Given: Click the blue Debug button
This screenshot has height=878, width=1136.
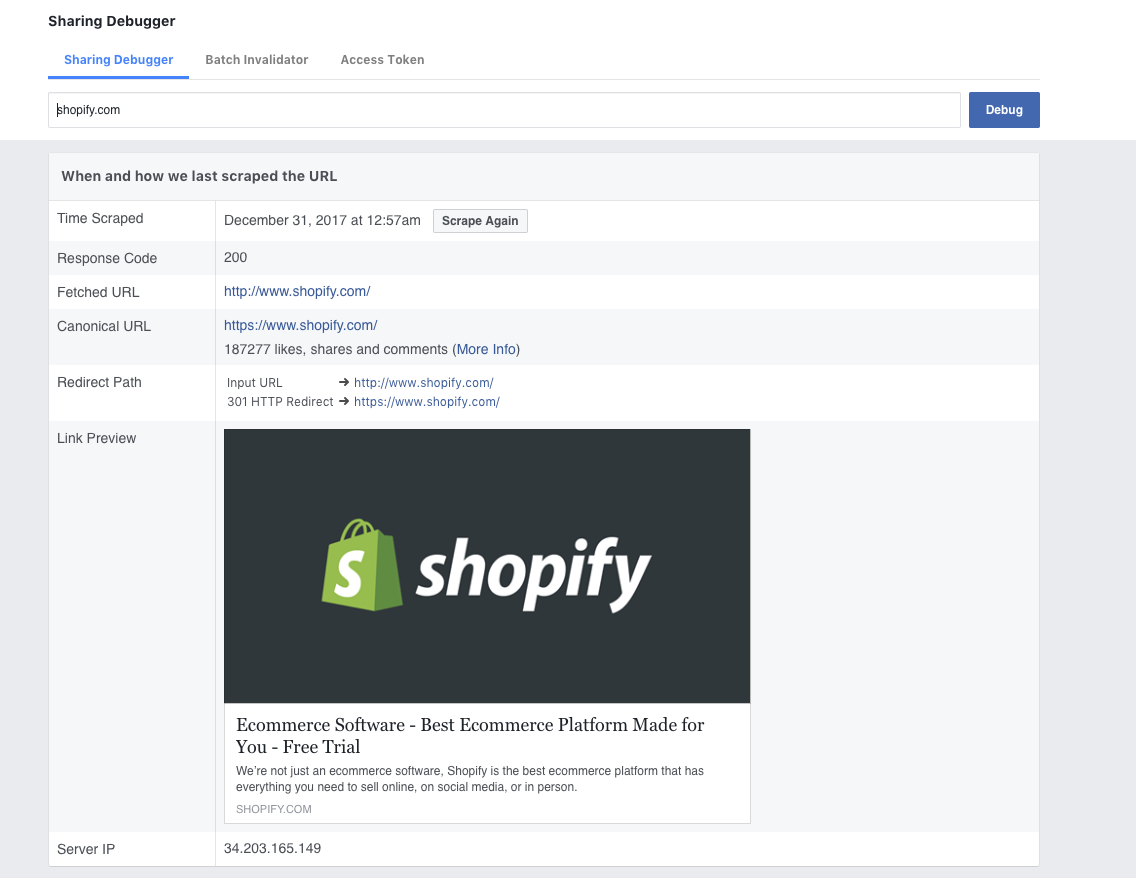Looking at the screenshot, I should pos(1004,110).
